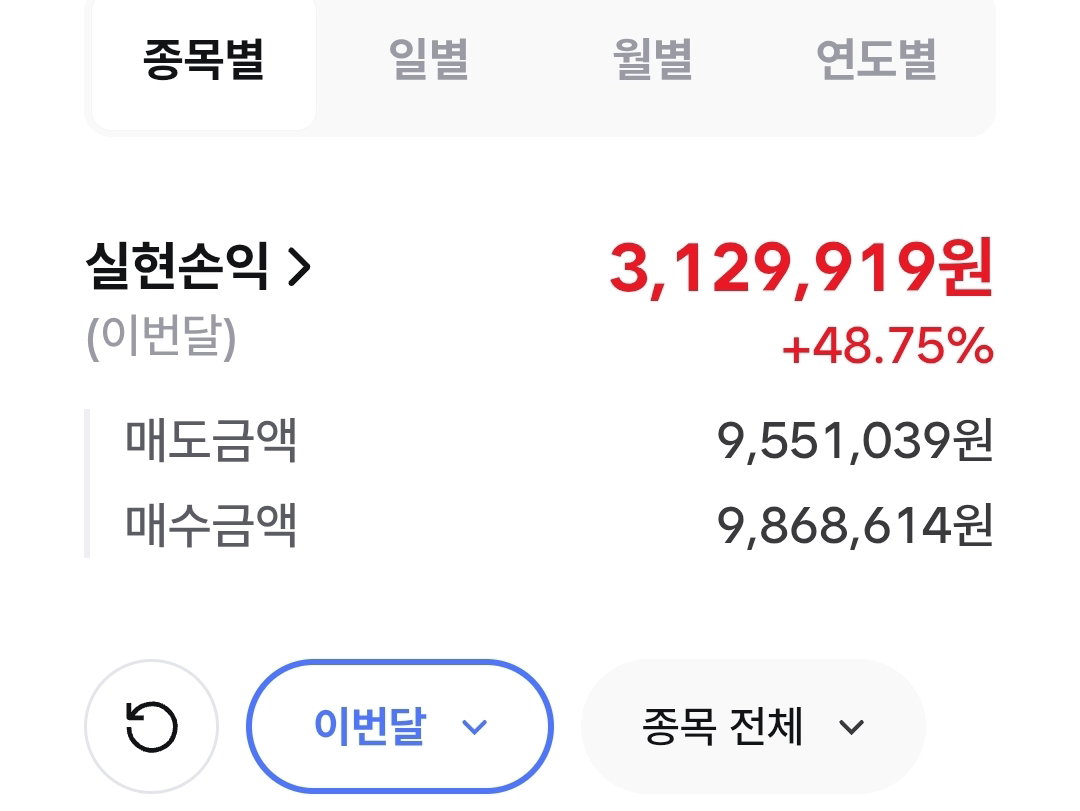
Task: Open the 이번달 period dropdown
Action: 399,726
